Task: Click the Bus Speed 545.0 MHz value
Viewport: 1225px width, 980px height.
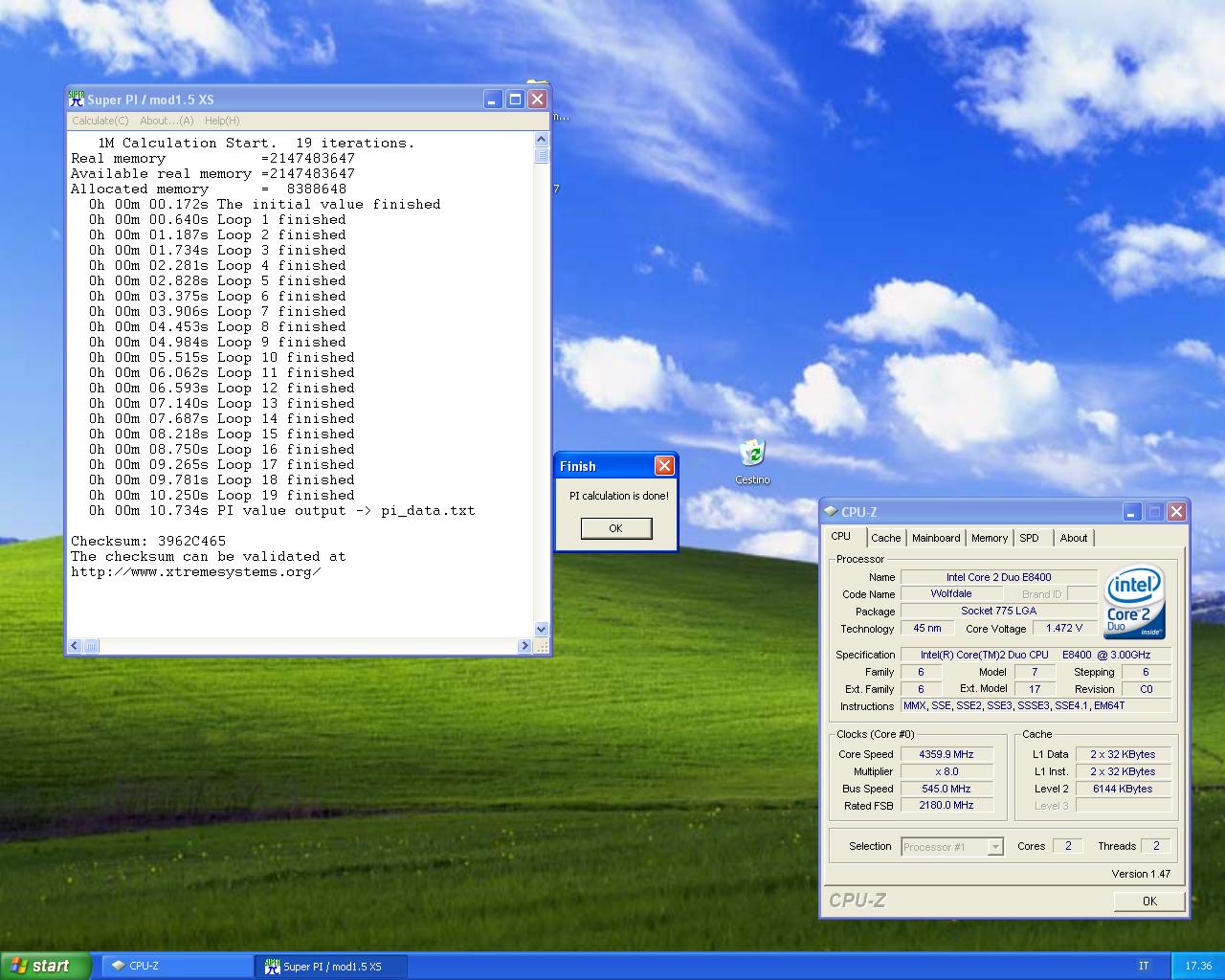Action: tap(946, 789)
